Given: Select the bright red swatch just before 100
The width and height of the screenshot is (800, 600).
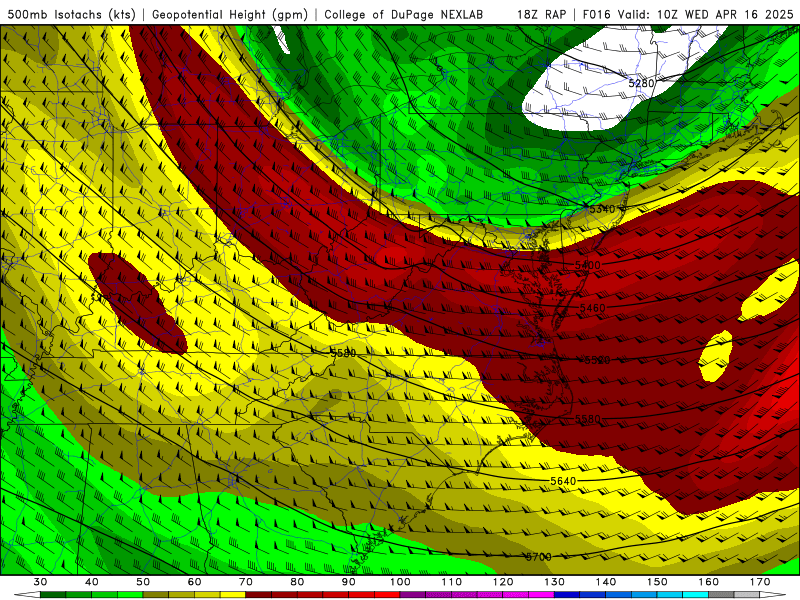Looking at the screenshot, I should pos(388,595).
